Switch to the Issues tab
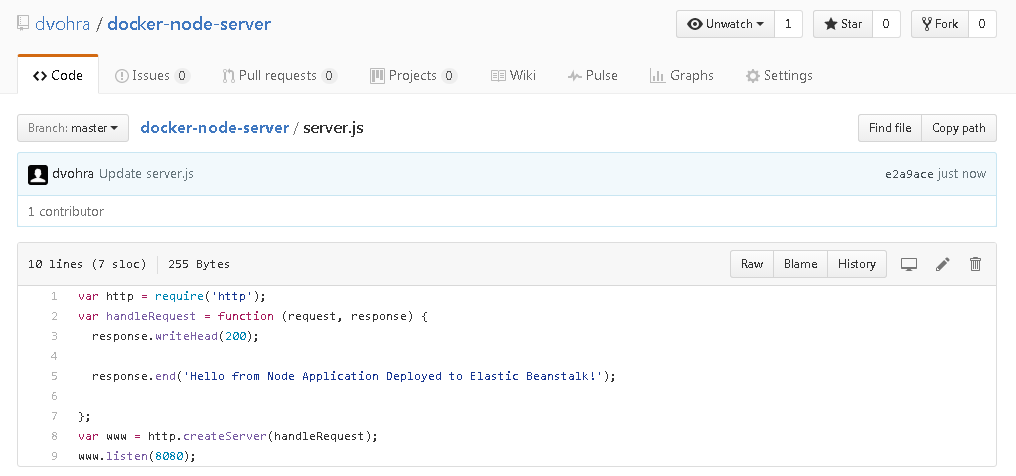This screenshot has height=476, width=1016. 152,76
